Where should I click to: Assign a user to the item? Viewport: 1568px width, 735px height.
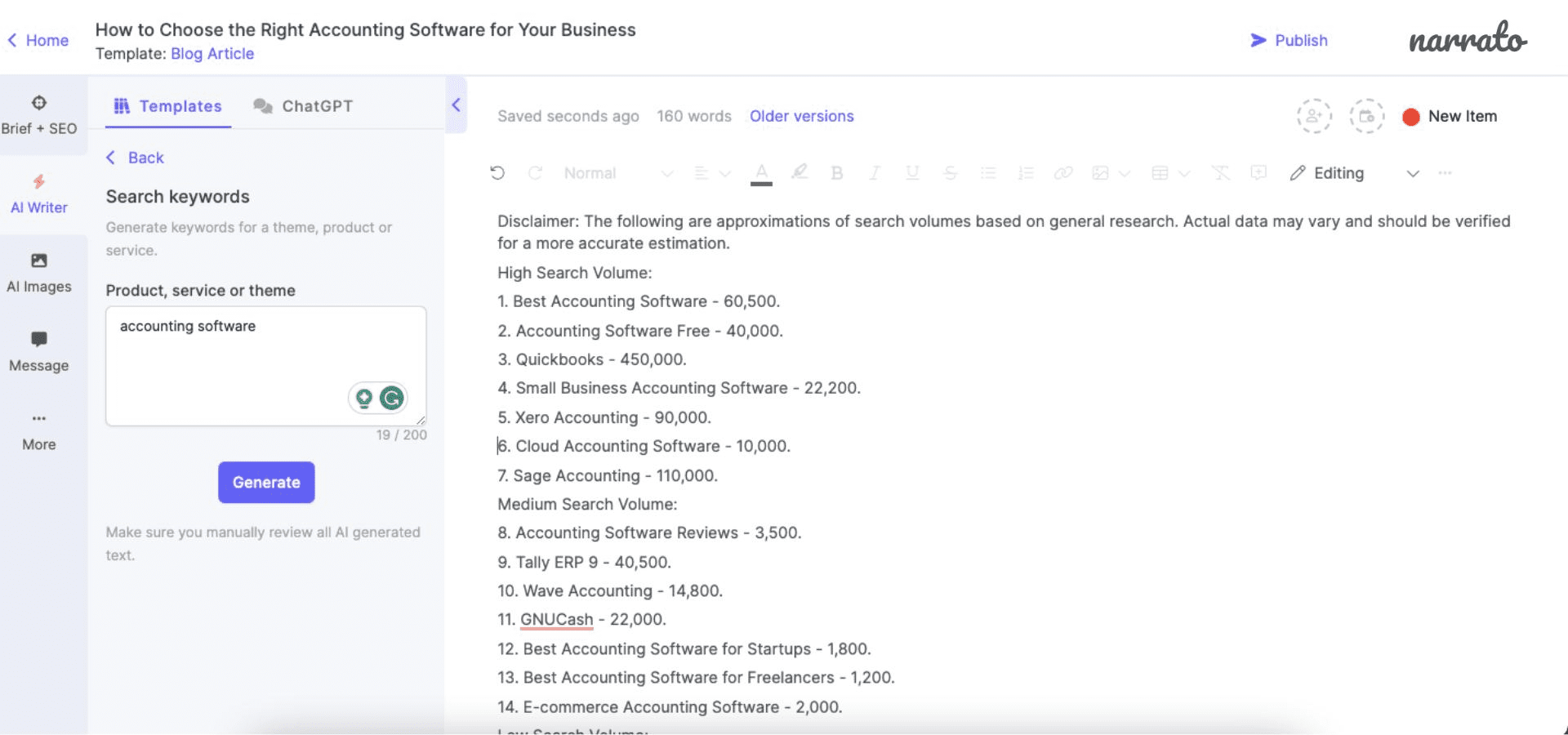(x=1314, y=116)
